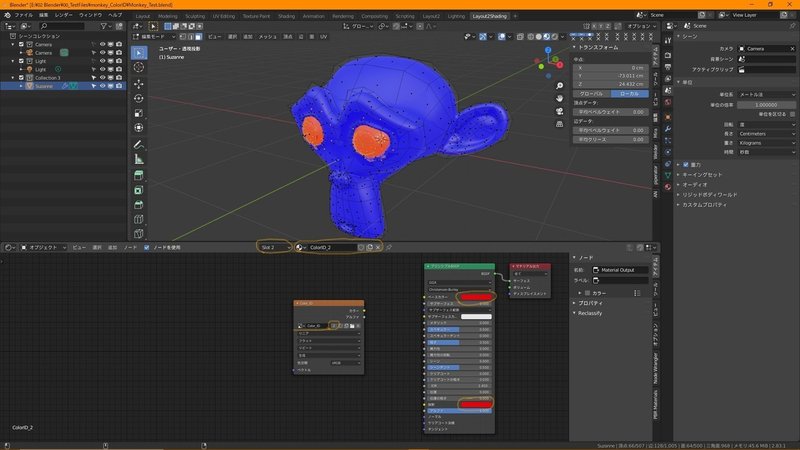Screen dimensions: 800x450
Task: Click the white サブサーフェス color swatch
Action: pos(476,317)
